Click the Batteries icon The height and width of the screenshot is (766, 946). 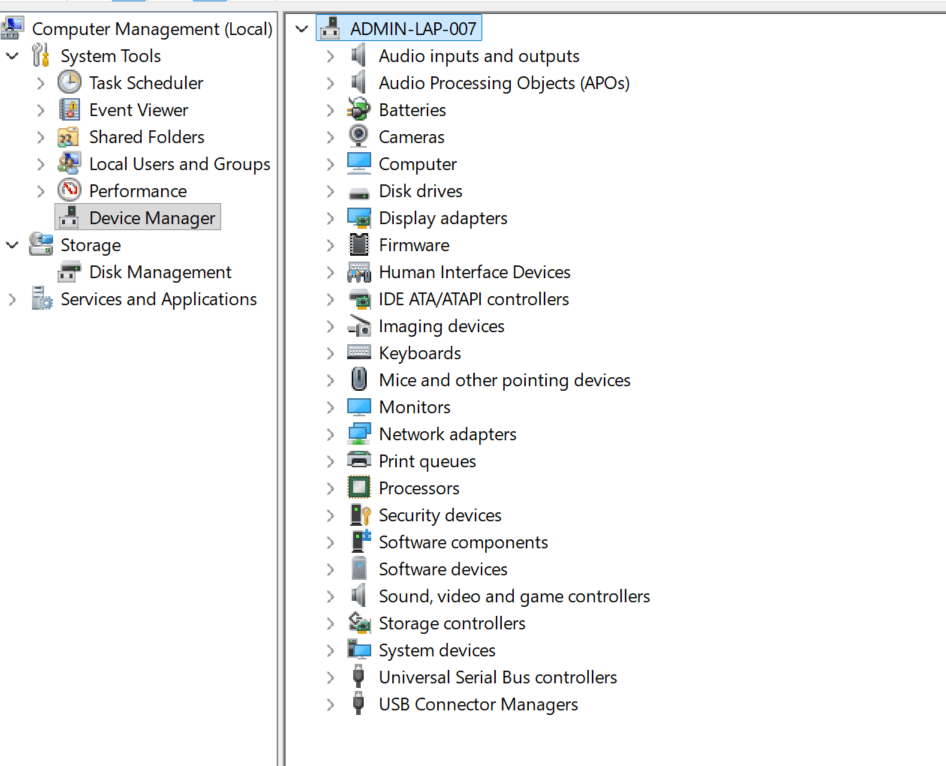[x=359, y=109]
